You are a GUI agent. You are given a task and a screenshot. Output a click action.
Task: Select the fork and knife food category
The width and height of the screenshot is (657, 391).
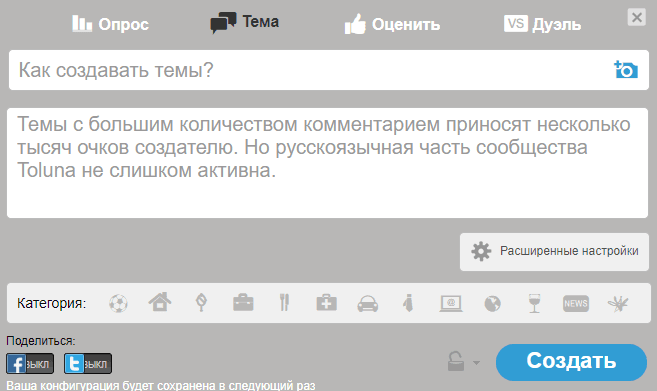285,303
